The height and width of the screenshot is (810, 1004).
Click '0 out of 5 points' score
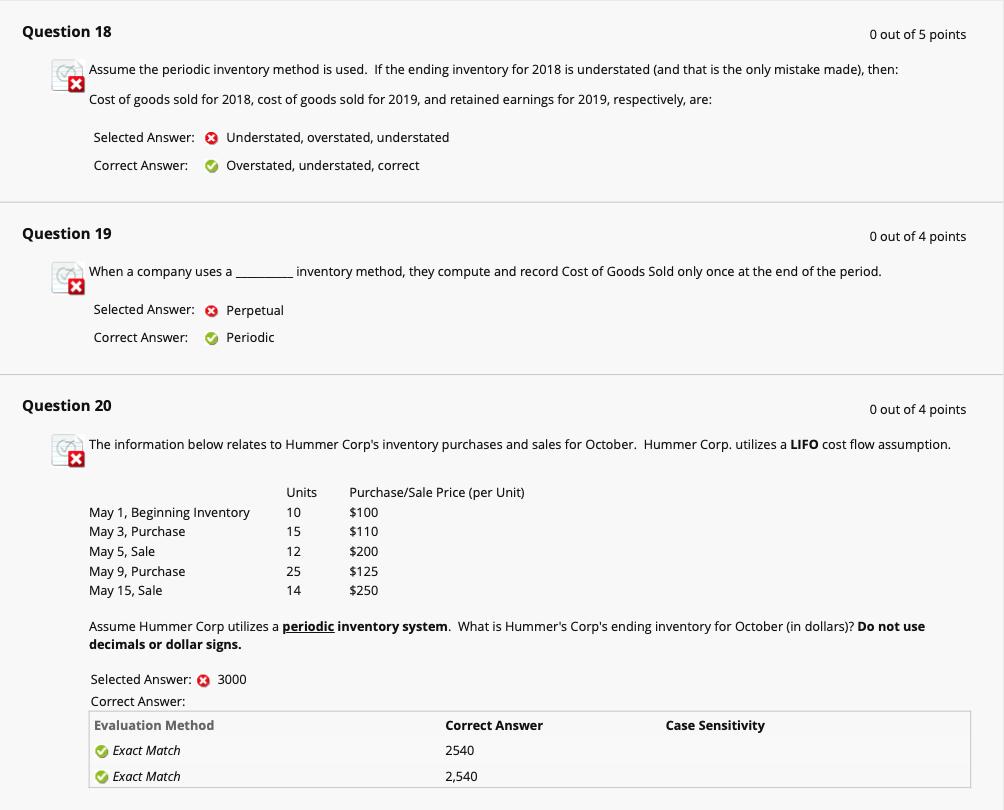[x=918, y=35]
